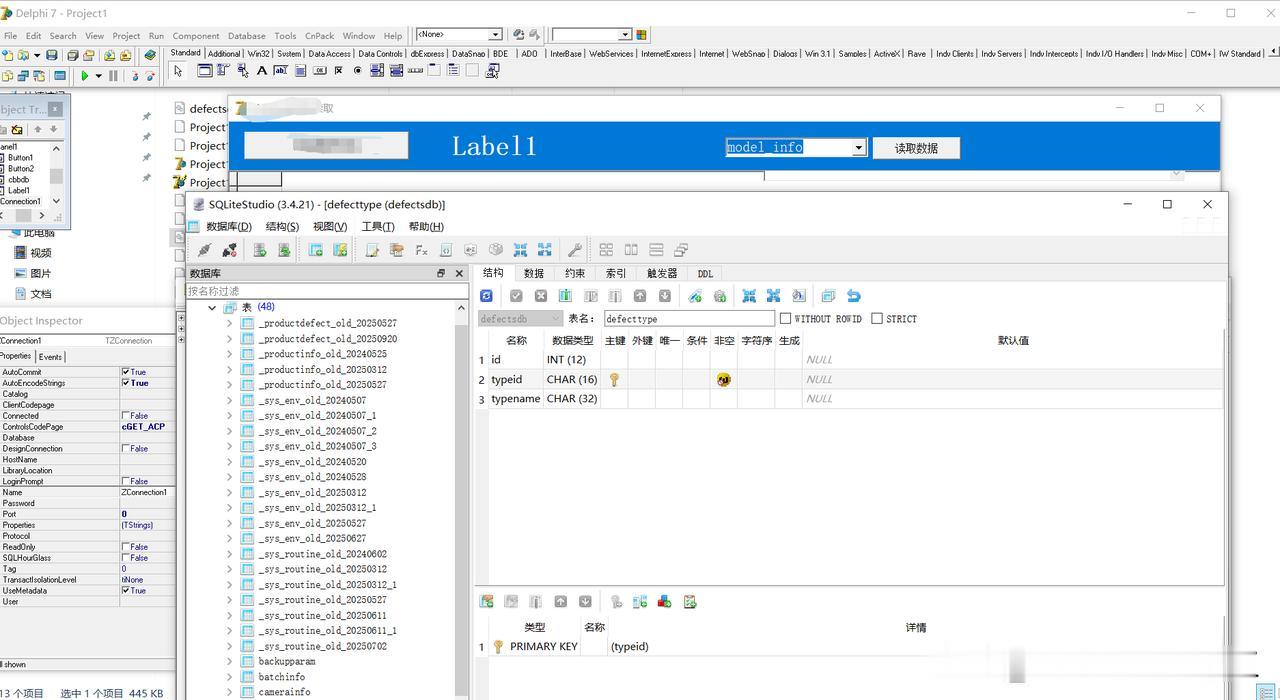This screenshot has height=700, width=1280.
Task: Click the 读取数据 button
Action: click(x=916, y=148)
